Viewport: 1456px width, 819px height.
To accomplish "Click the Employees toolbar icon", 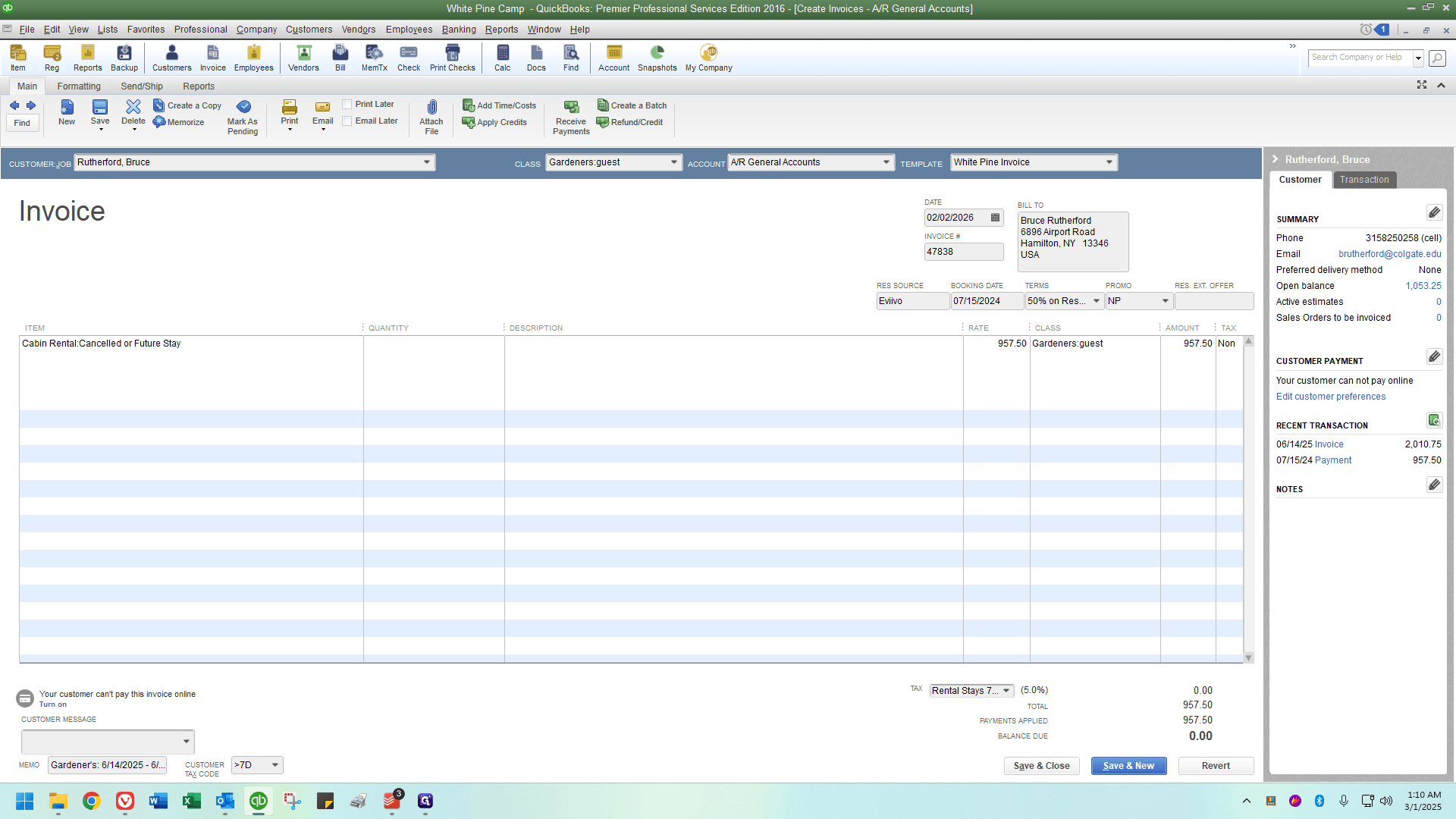I will coord(253,58).
